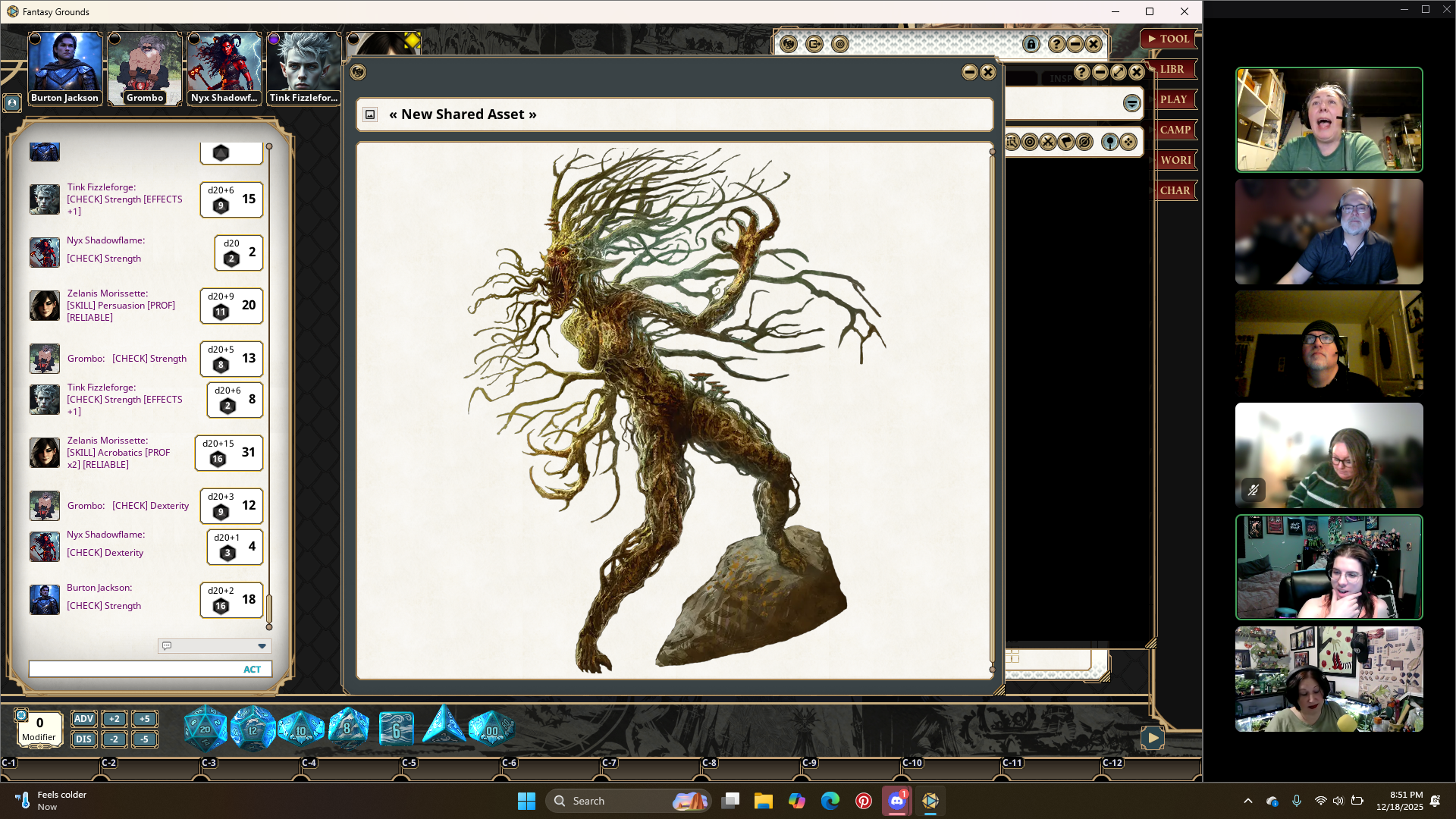Viewport: 1456px width, 819px height.
Task: Click the d20 die icon
Action: 205,729
